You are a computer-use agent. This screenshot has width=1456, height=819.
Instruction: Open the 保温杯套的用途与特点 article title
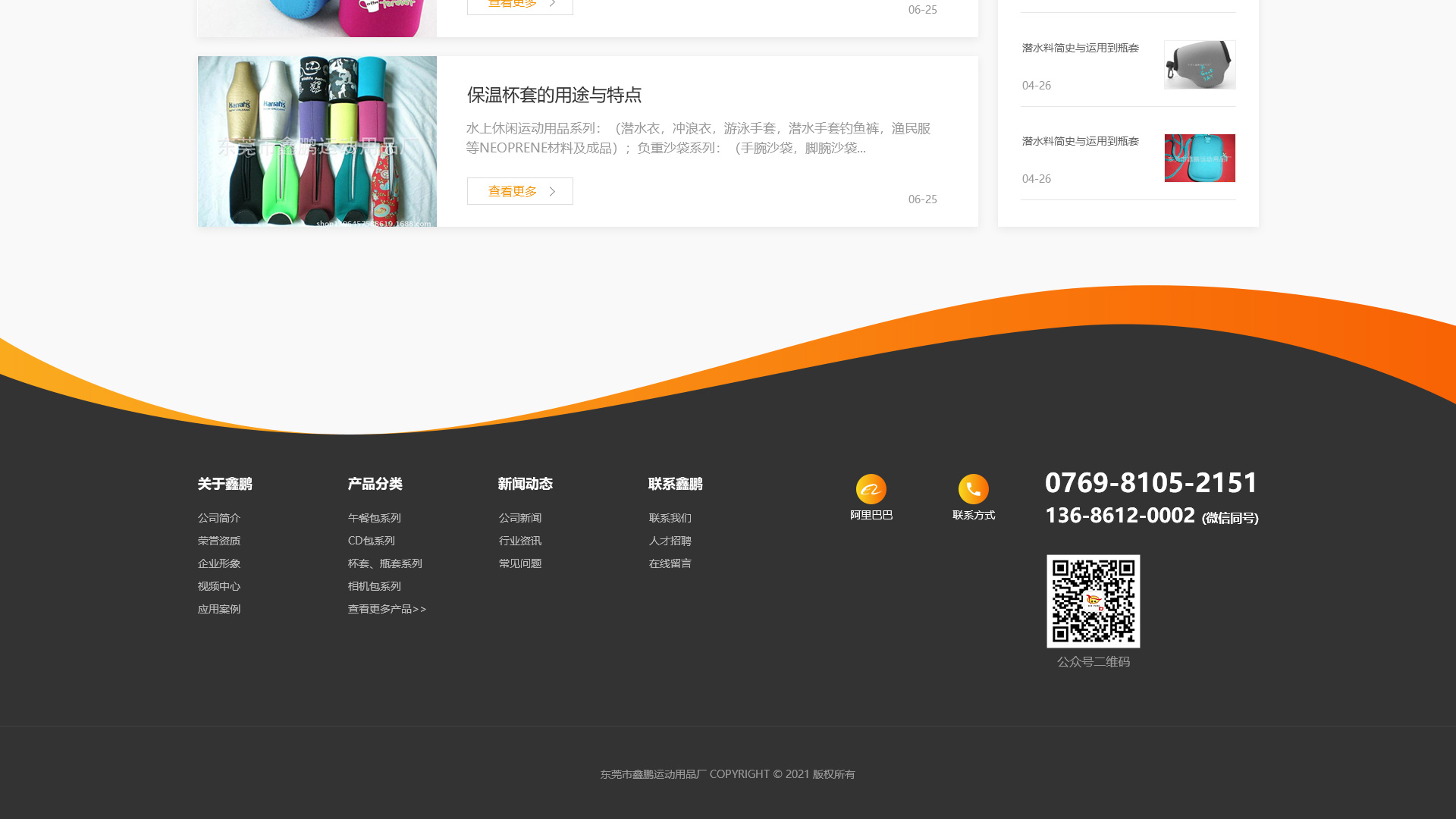(554, 95)
